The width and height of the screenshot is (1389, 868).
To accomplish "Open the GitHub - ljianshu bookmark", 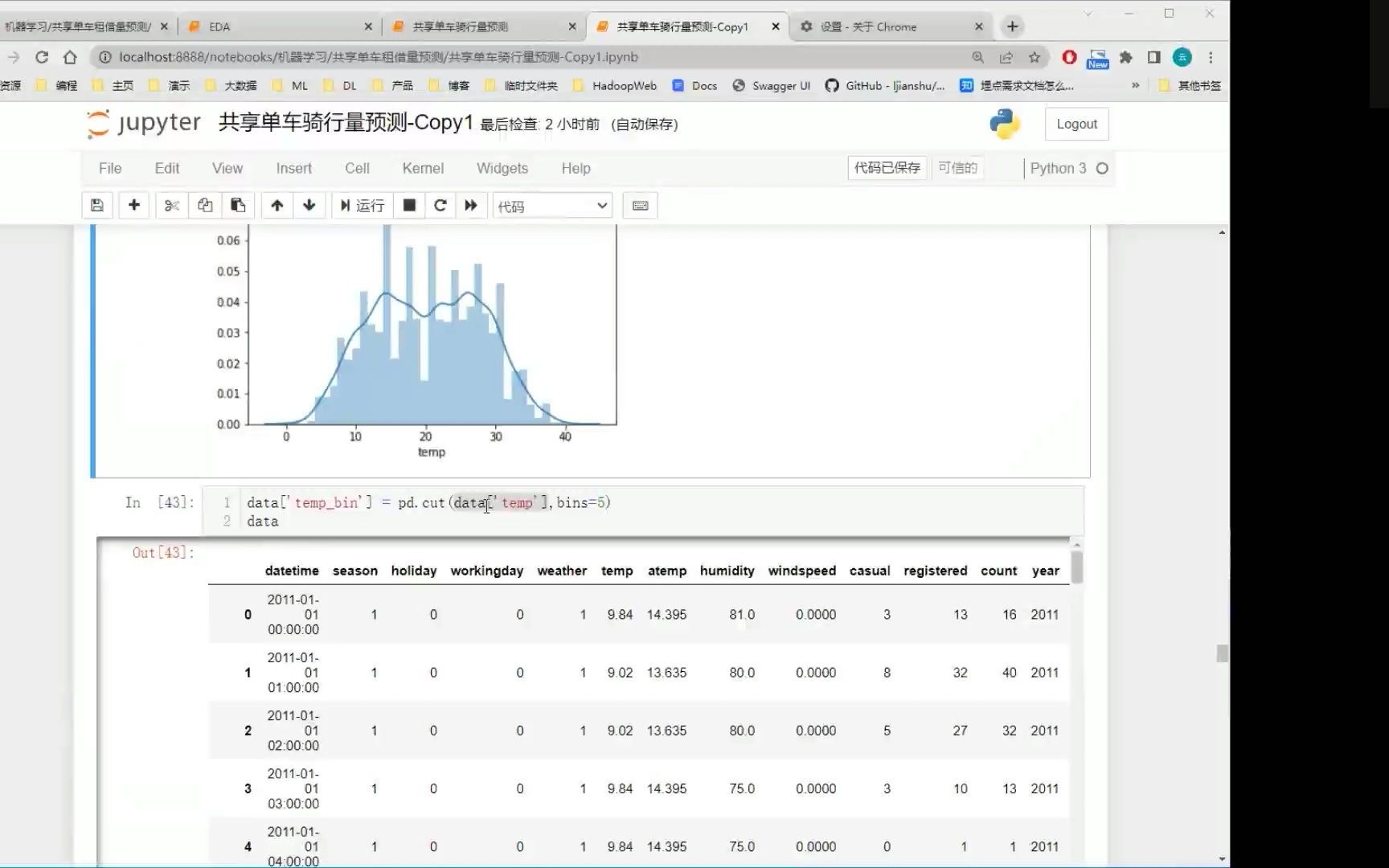I will [885, 85].
